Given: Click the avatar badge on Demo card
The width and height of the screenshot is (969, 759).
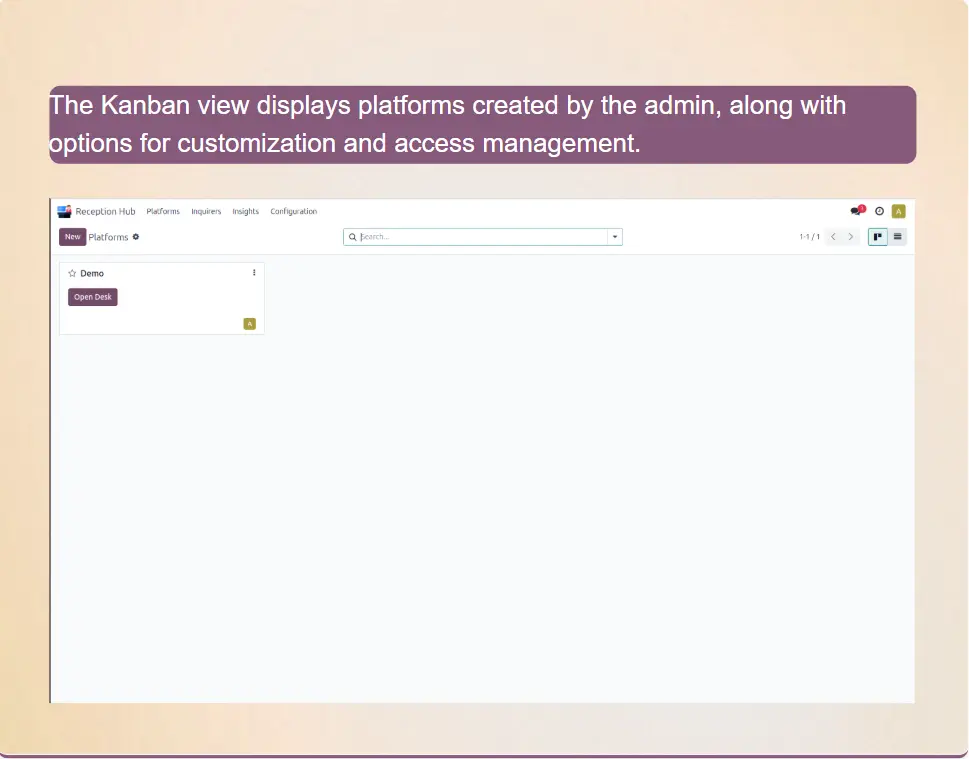Looking at the screenshot, I should click(x=249, y=323).
